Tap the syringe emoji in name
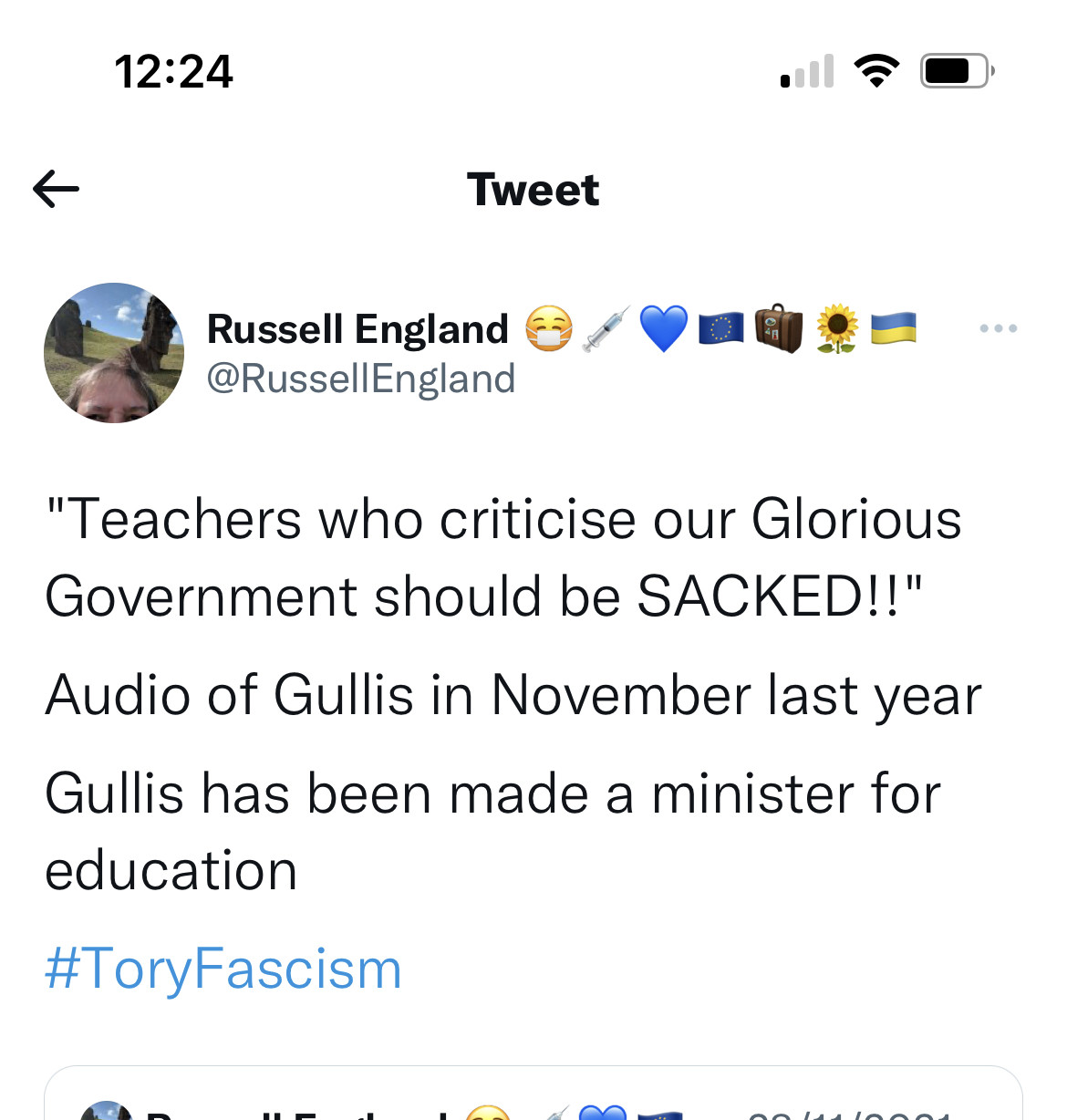 coord(606,329)
